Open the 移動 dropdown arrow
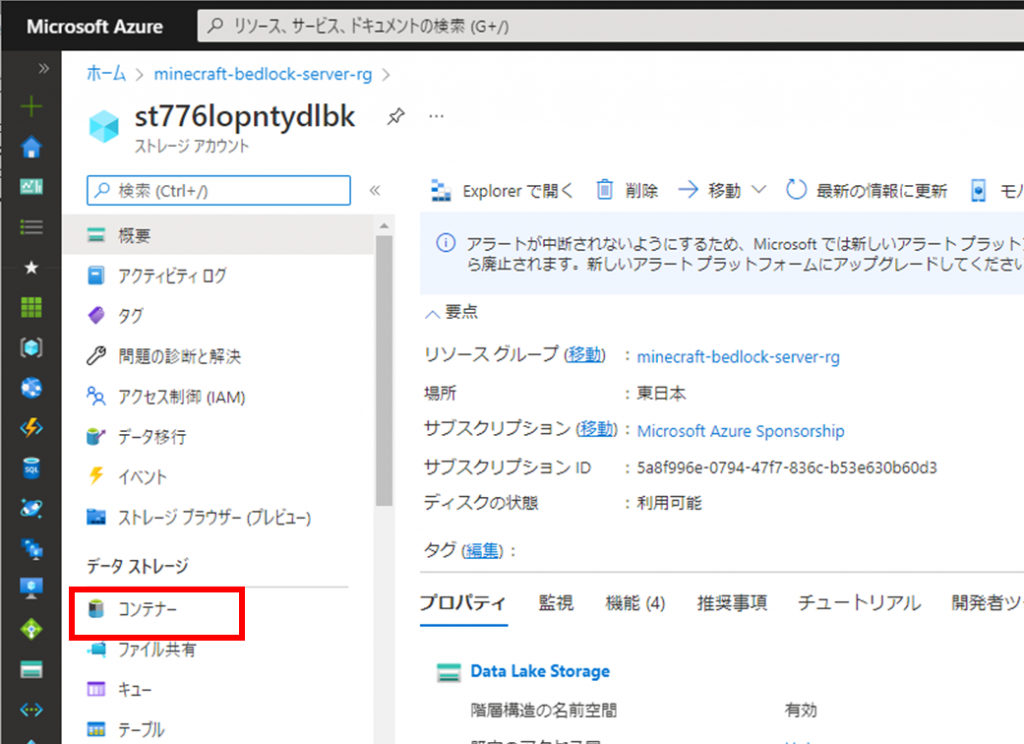This screenshot has height=744, width=1024. 758,190
